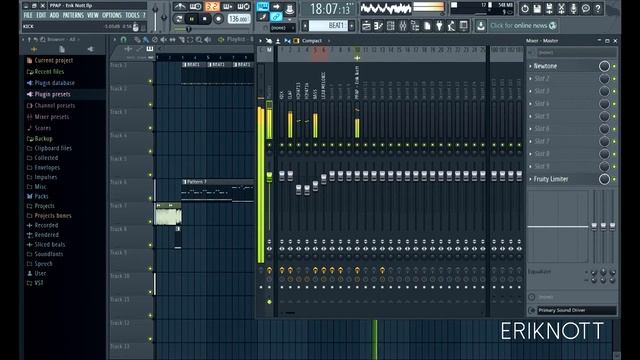640x360 pixels.
Task: Click the Fruity Limiter mix level knob
Action: coord(604,179)
